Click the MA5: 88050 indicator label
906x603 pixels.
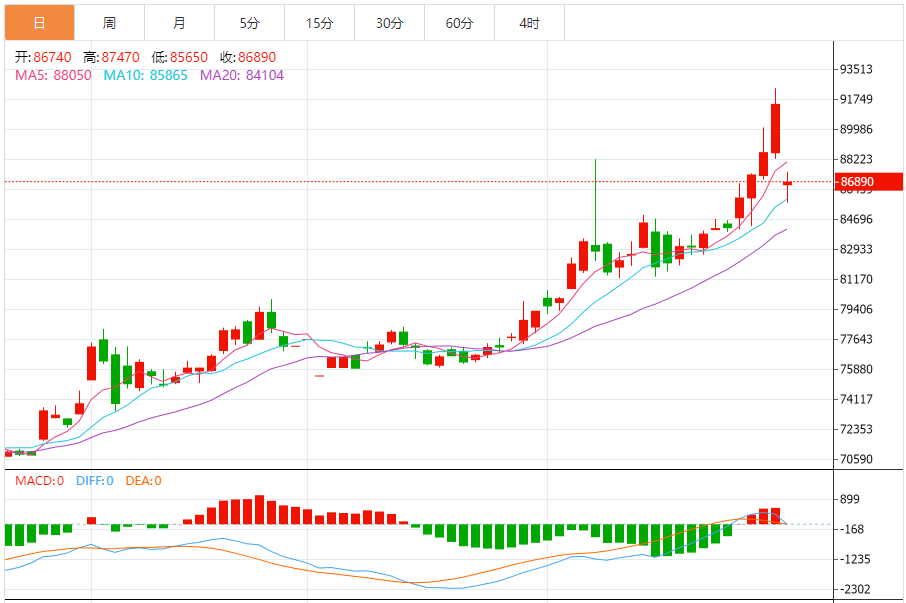(x=53, y=75)
